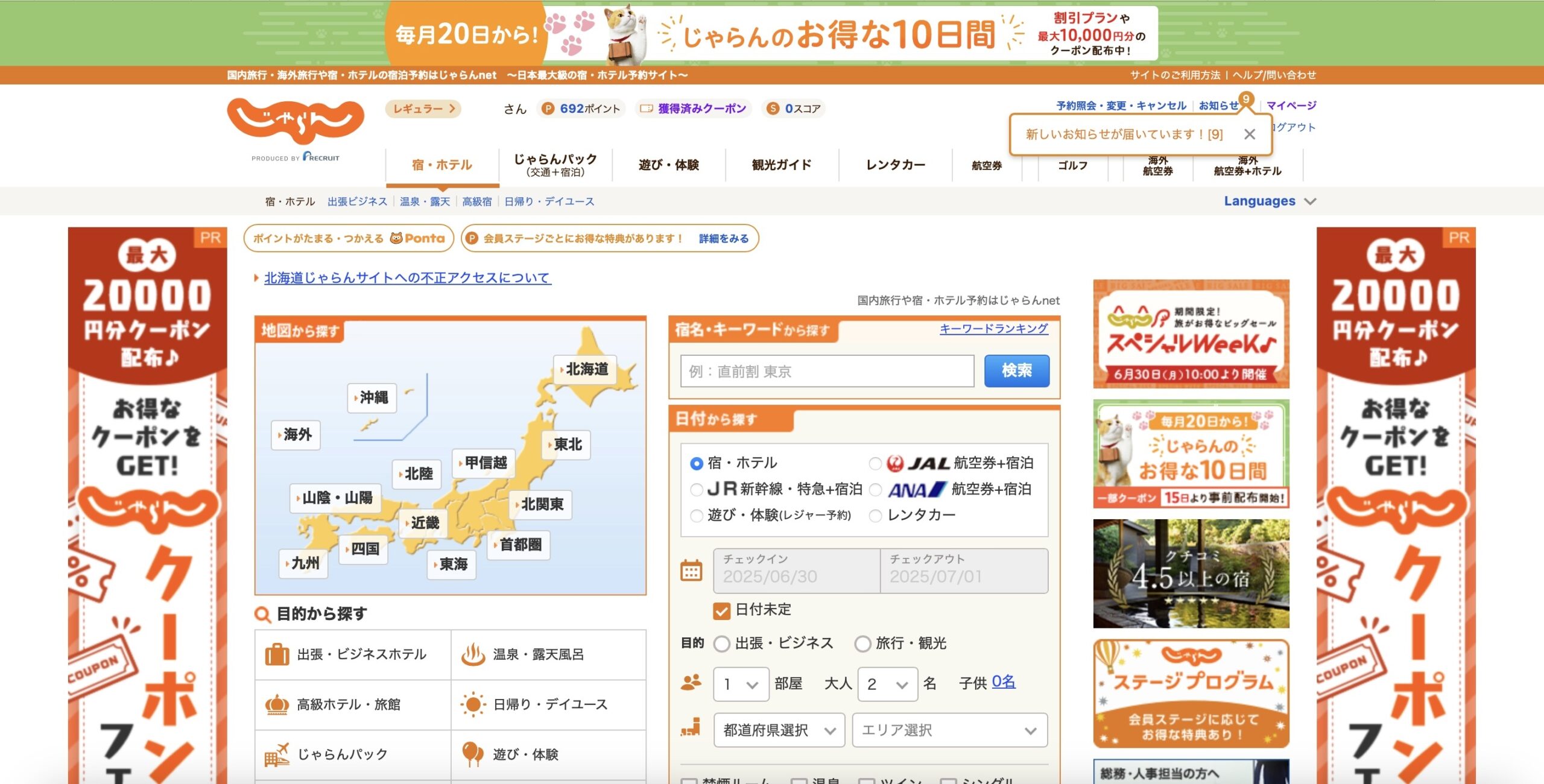The height and width of the screenshot is (784, 1544).
Task: Select 首都圏 region on the map
Action: pos(519,545)
